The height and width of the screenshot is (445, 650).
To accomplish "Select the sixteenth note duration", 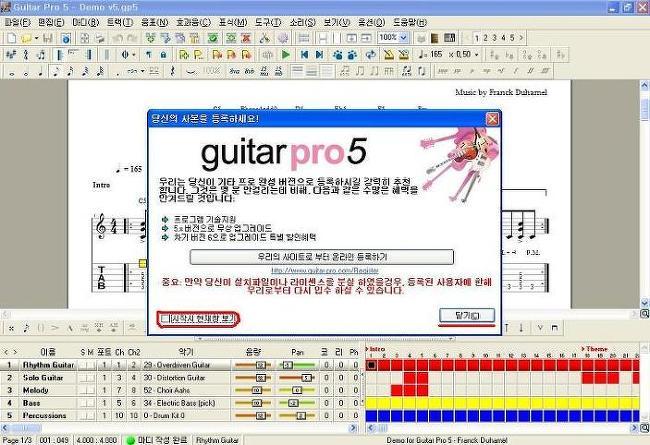I will tap(70, 71).
